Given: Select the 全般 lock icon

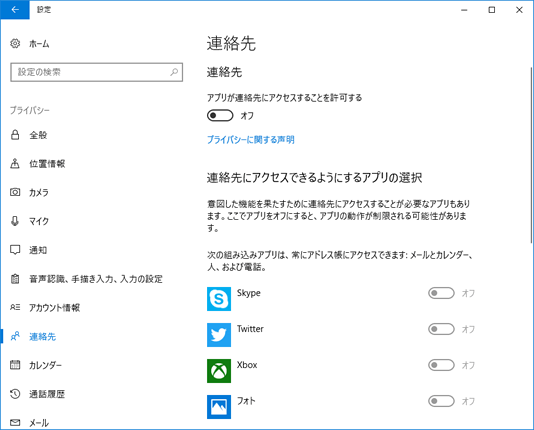Looking at the screenshot, I should (15, 135).
